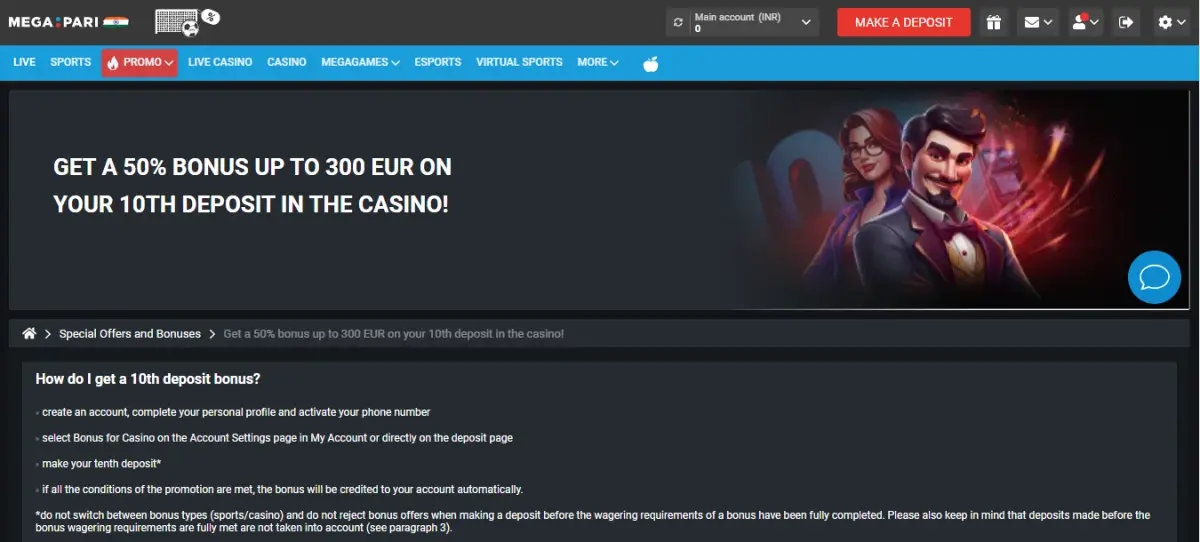The width and height of the screenshot is (1200, 542).
Task: Click the Megapari logo
Action: (x=53, y=21)
